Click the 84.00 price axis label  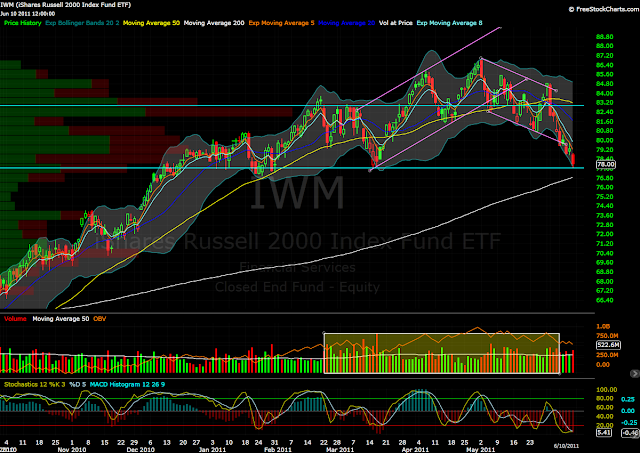604,93
